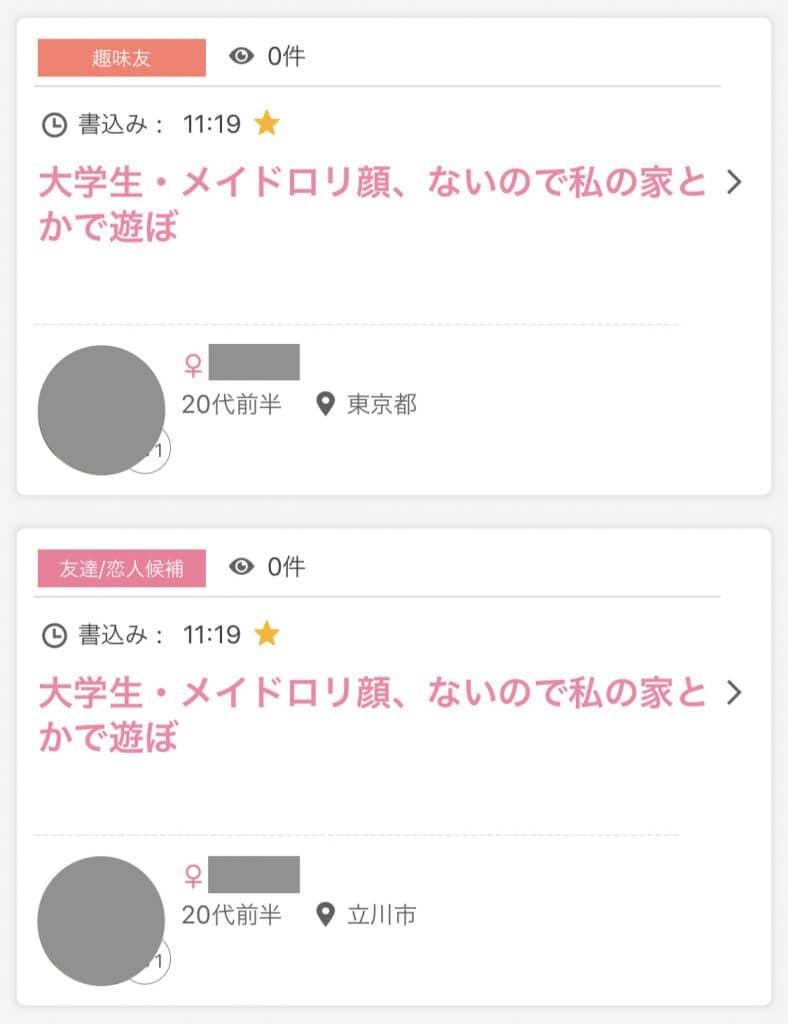
Task: Click the eye view-count icon on the 趣味友 post
Action: 242,56
